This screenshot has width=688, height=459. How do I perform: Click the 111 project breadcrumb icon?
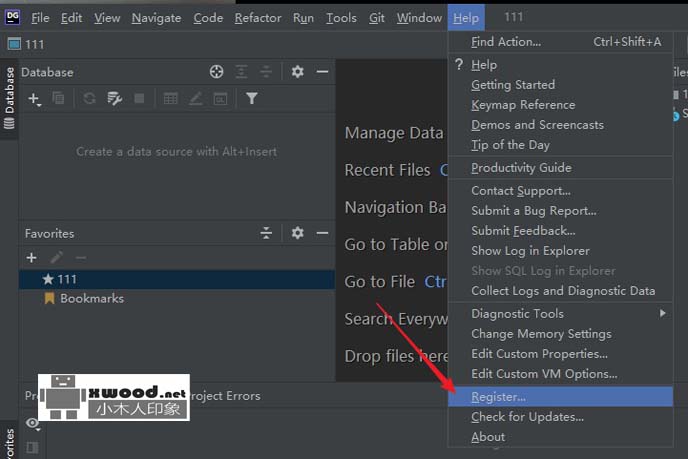(x=14, y=44)
